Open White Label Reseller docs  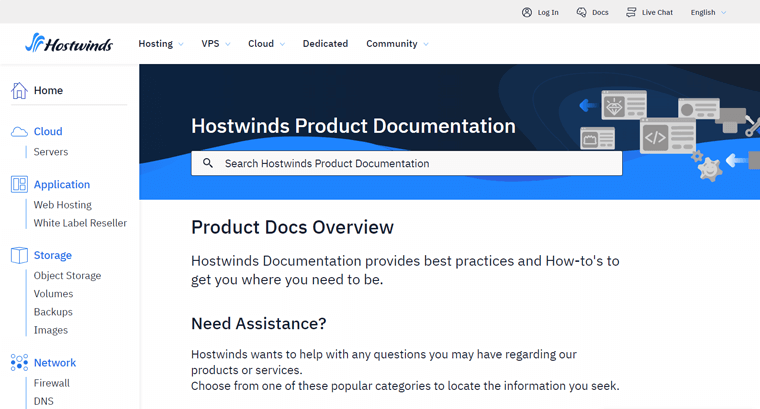[80, 223]
